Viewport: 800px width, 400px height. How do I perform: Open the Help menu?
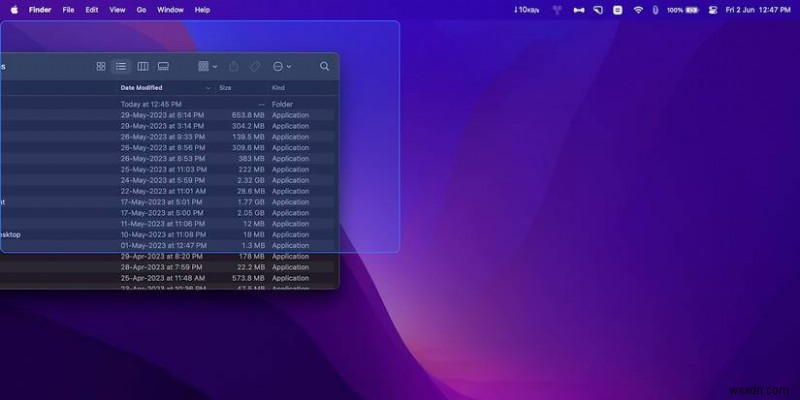click(x=203, y=10)
